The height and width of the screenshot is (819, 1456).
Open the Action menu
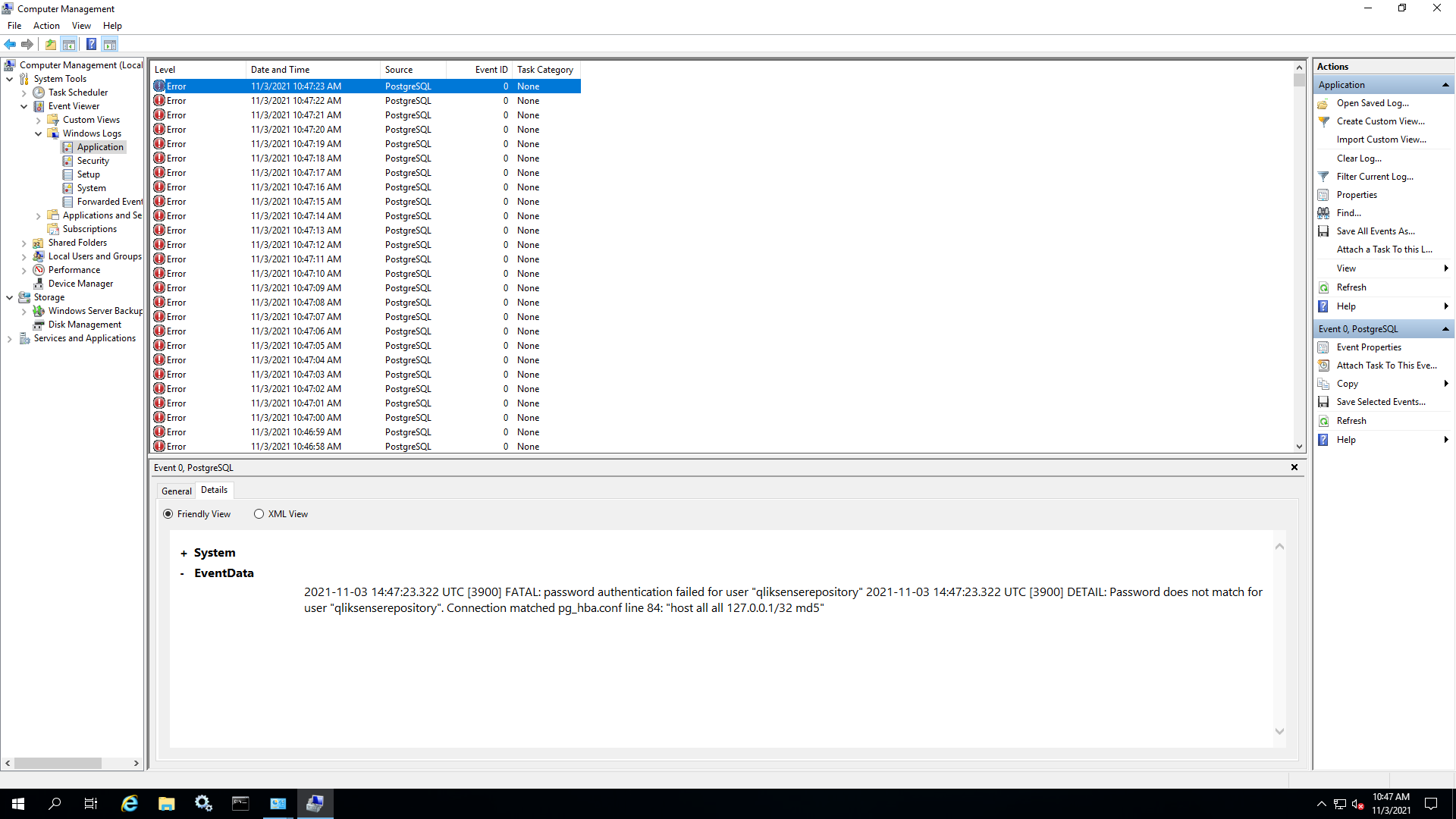tap(46, 26)
